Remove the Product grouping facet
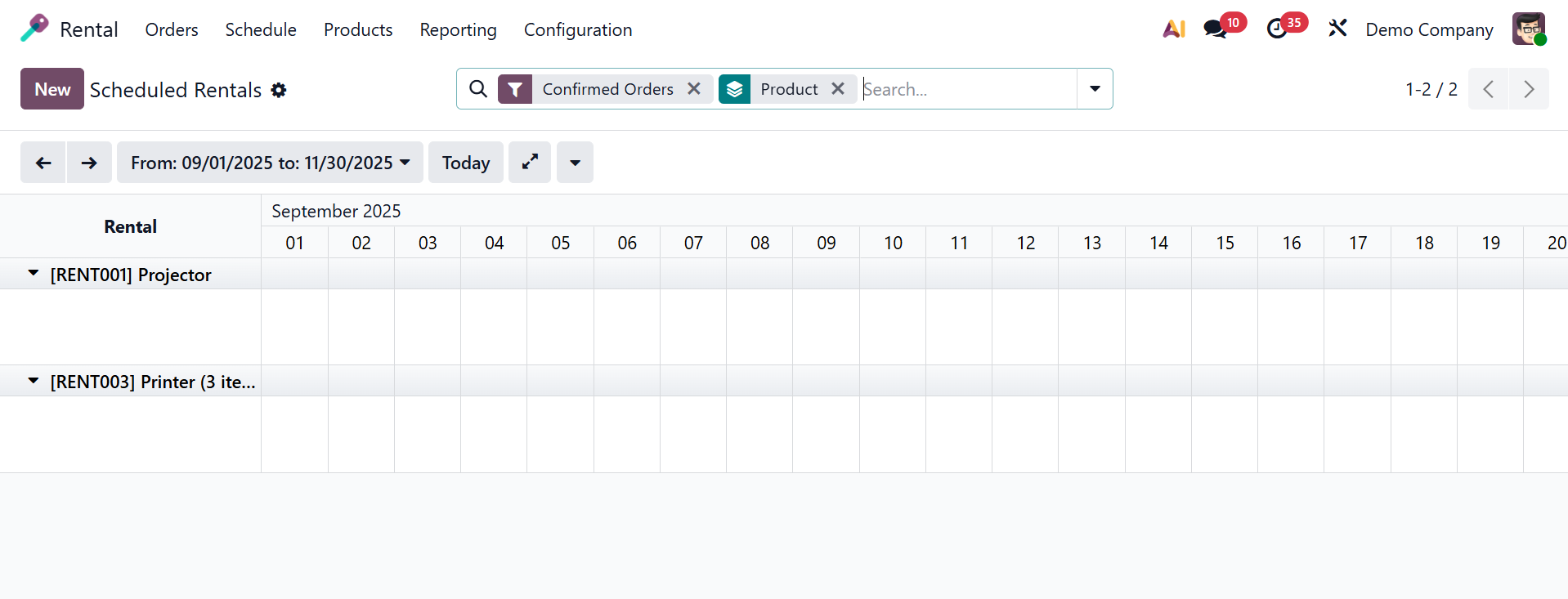 click(x=838, y=88)
